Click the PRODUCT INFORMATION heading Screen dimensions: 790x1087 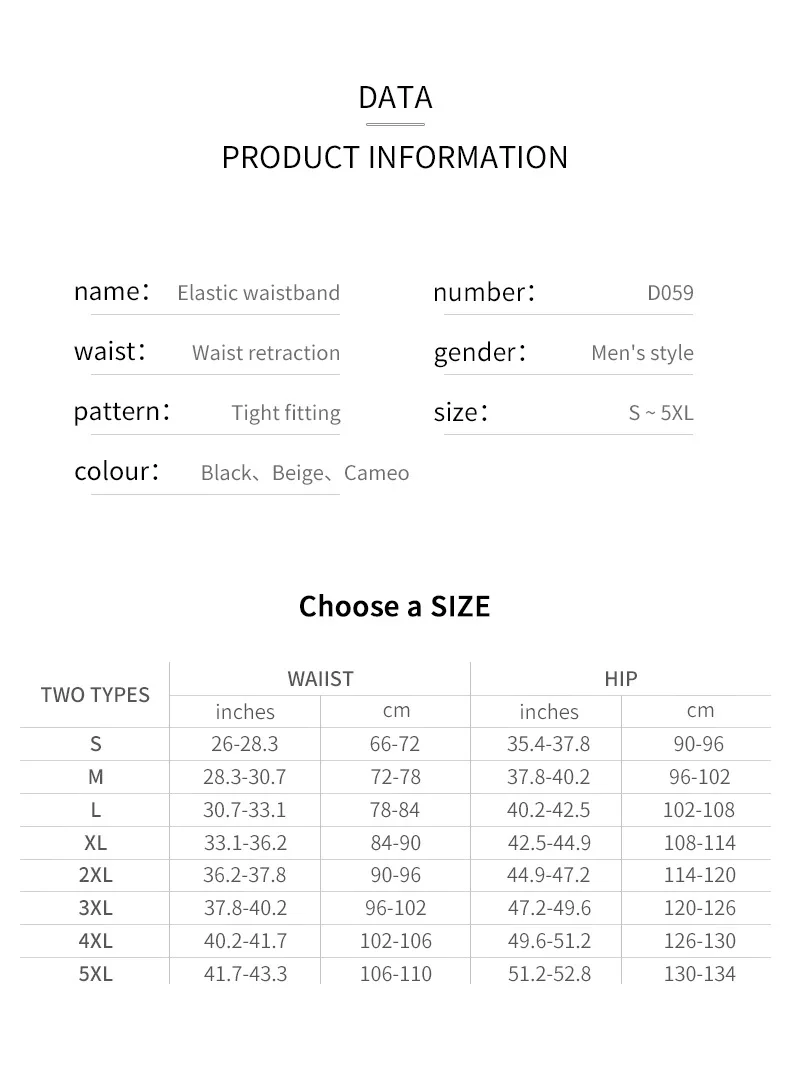(395, 157)
